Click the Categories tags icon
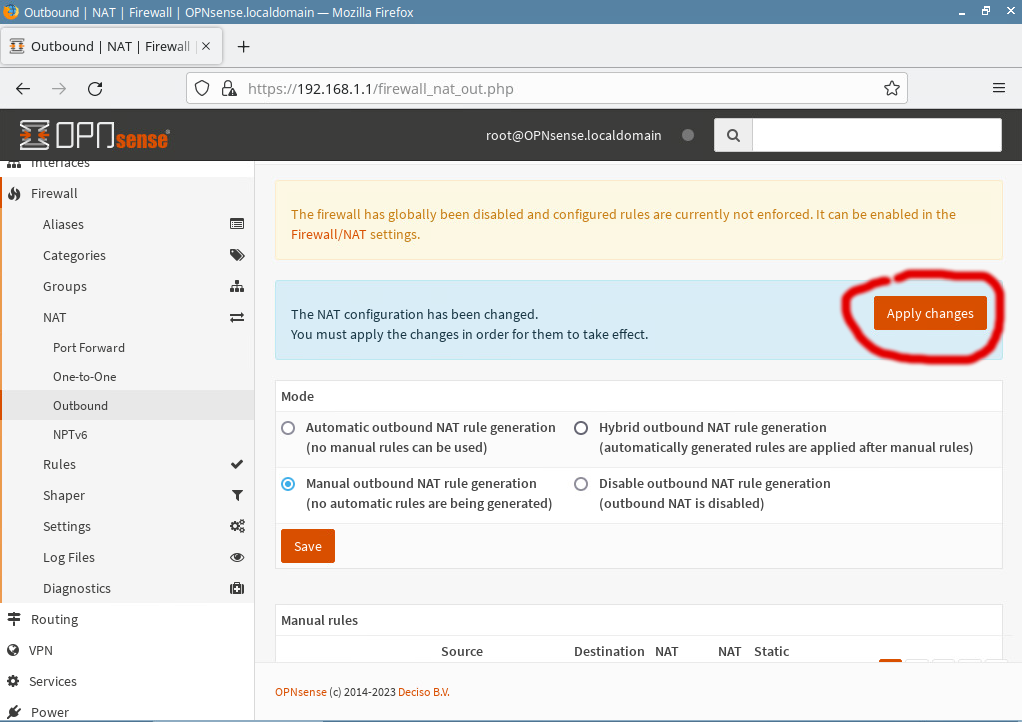Image resolution: width=1022 pixels, height=722 pixels. click(x=237, y=256)
